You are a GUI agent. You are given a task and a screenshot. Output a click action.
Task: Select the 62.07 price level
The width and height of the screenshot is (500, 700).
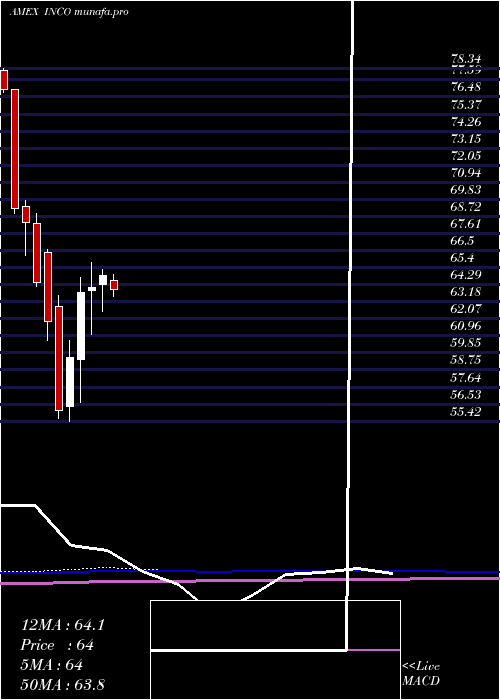pos(466,309)
